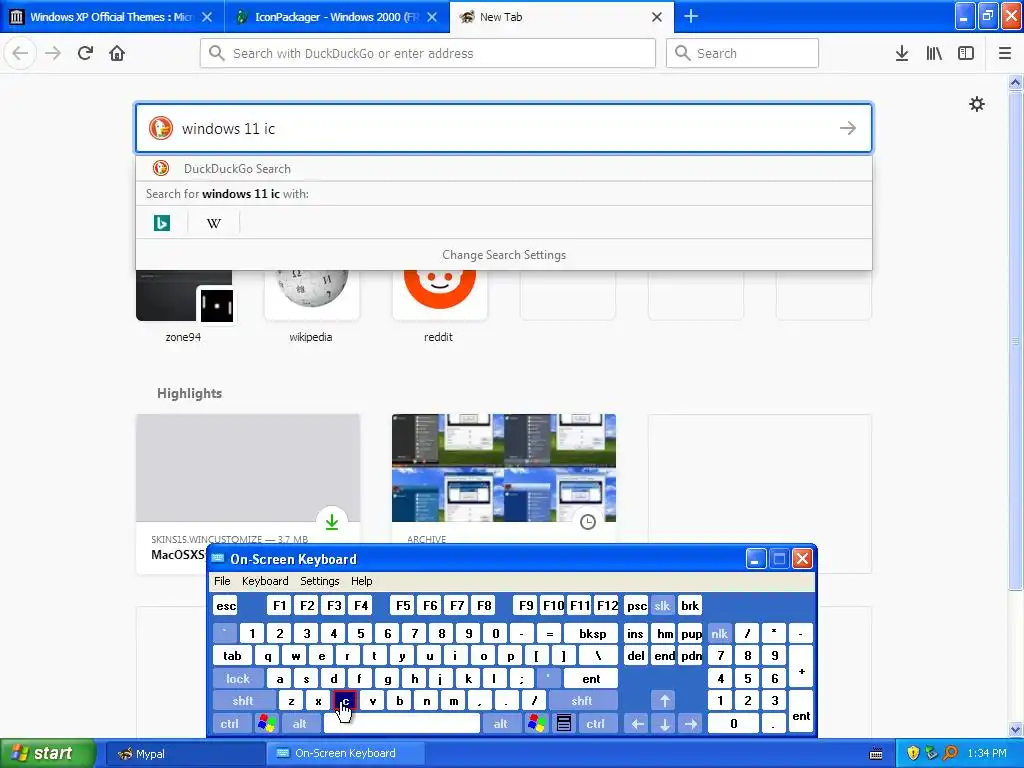
Task: Open a new tab with the plus button
Action: (x=691, y=16)
